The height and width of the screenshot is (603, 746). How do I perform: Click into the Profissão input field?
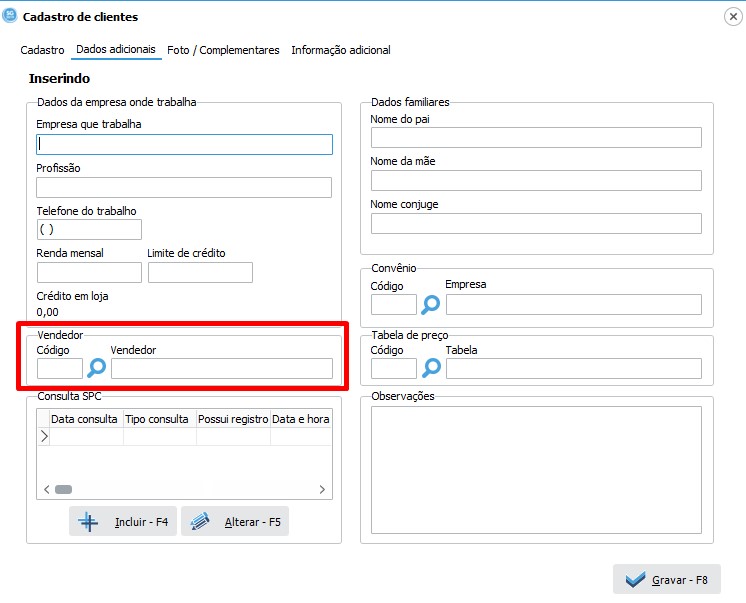[x=184, y=188]
